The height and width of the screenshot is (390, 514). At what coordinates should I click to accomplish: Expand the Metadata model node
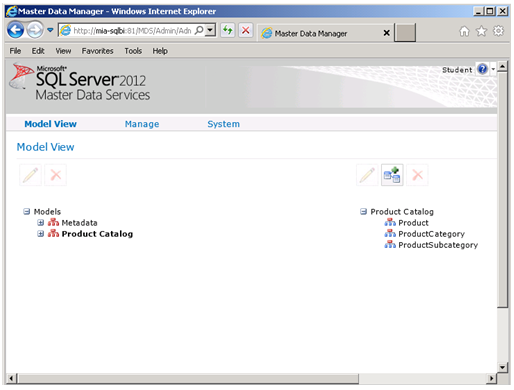coord(41,223)
